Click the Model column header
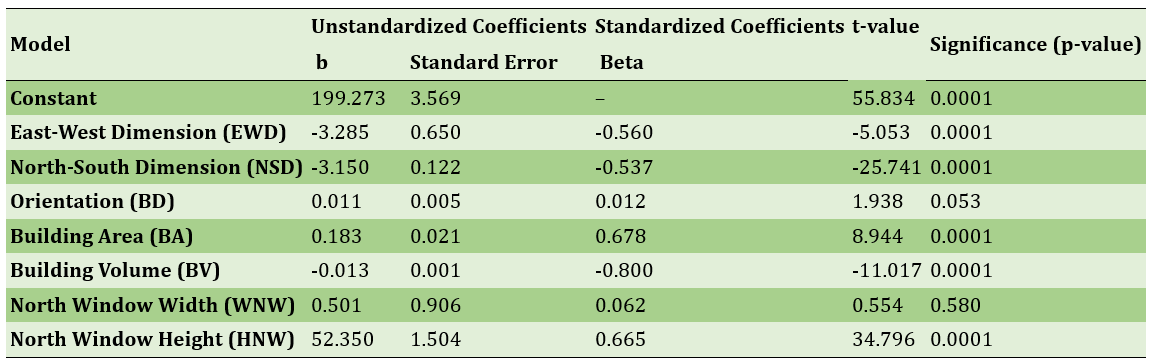This screenshot has height=362, width=1151. coord(41,44)
